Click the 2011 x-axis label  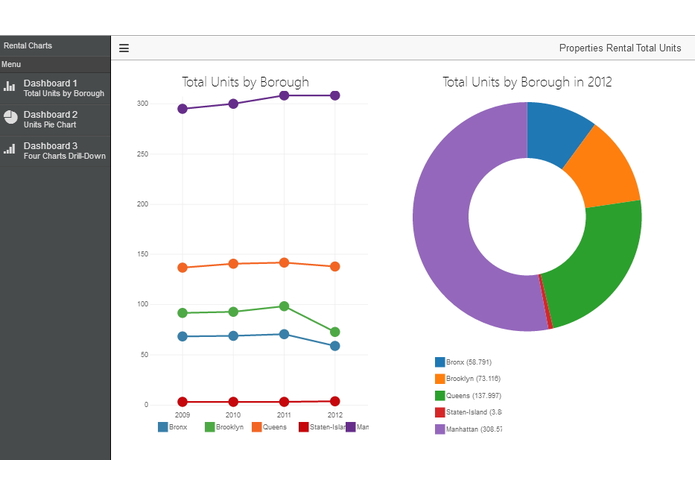(x=284, y=415)
